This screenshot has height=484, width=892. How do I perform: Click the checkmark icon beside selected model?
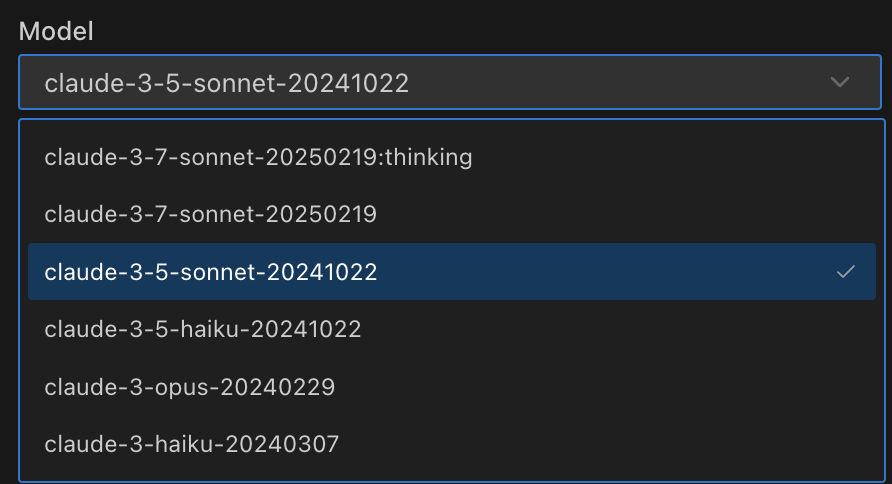[x=846, y=271]
